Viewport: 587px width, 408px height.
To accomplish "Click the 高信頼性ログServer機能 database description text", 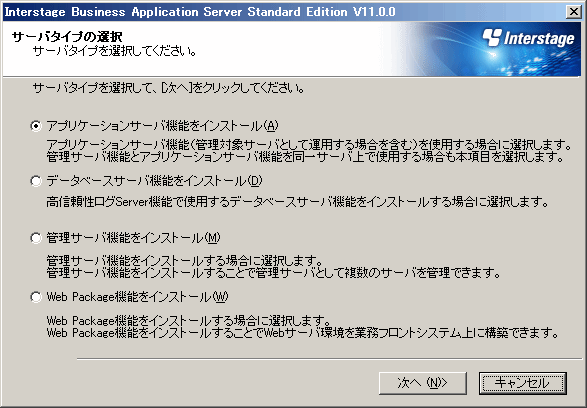I will [x=298, y=202].
